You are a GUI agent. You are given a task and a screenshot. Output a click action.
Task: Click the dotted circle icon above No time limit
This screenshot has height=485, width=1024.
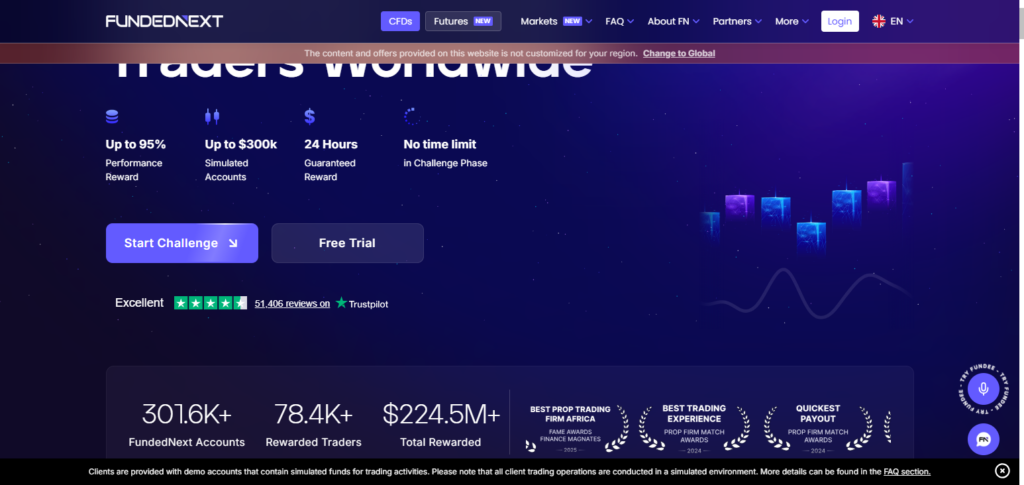point(411,117)
